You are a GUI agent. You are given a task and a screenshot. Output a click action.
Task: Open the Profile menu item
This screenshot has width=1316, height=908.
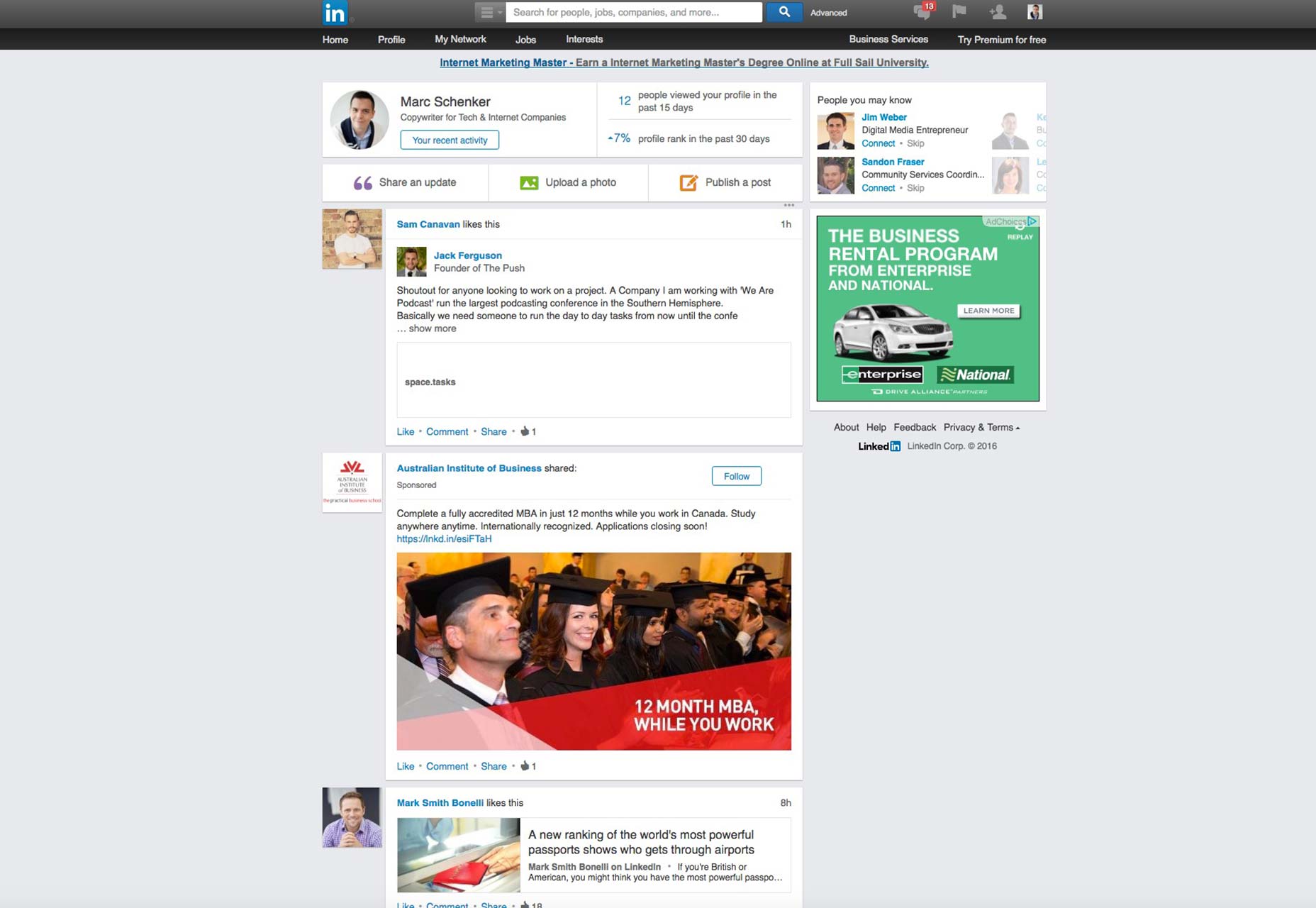click(x=391, y=40)
